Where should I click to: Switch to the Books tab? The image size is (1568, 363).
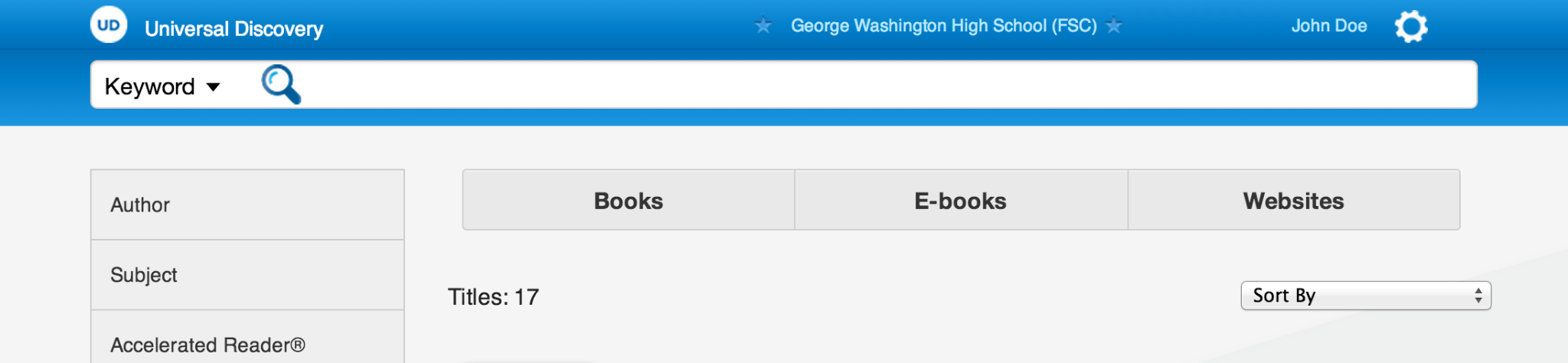pyautogui.click(x=629, y=201)
